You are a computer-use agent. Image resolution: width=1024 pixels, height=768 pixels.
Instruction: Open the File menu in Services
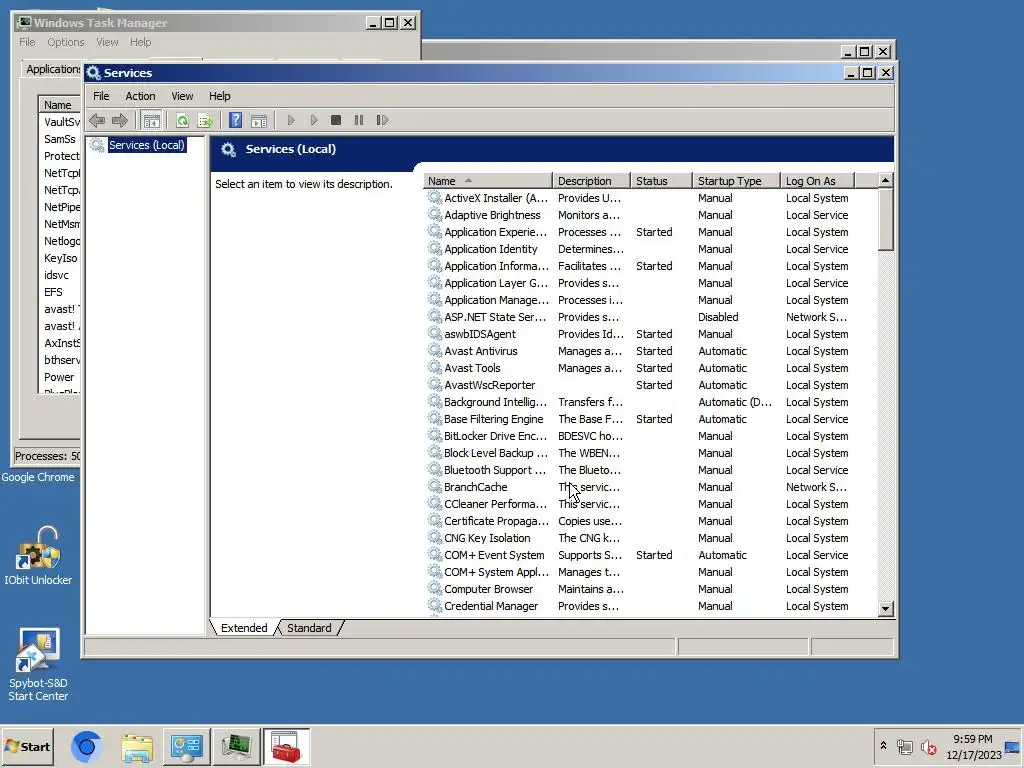(101, 96)
